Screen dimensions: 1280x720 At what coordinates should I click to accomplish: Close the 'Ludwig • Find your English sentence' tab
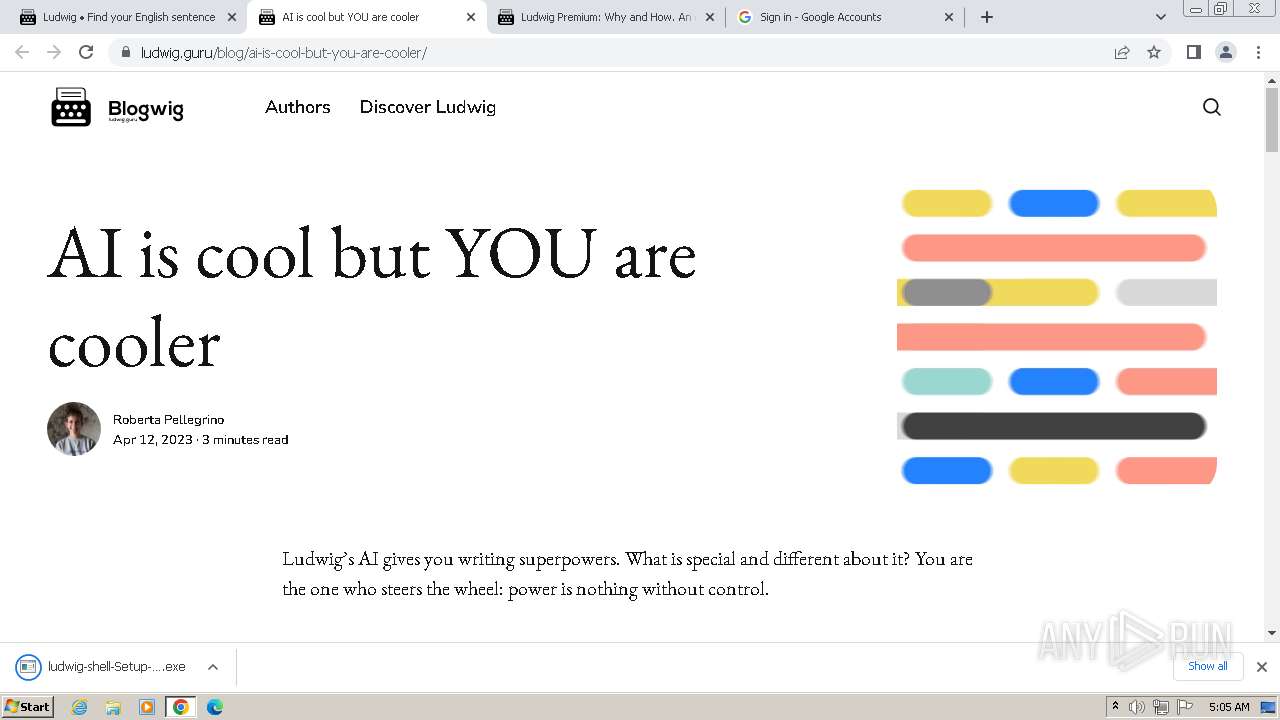click(x=232, y=17)
